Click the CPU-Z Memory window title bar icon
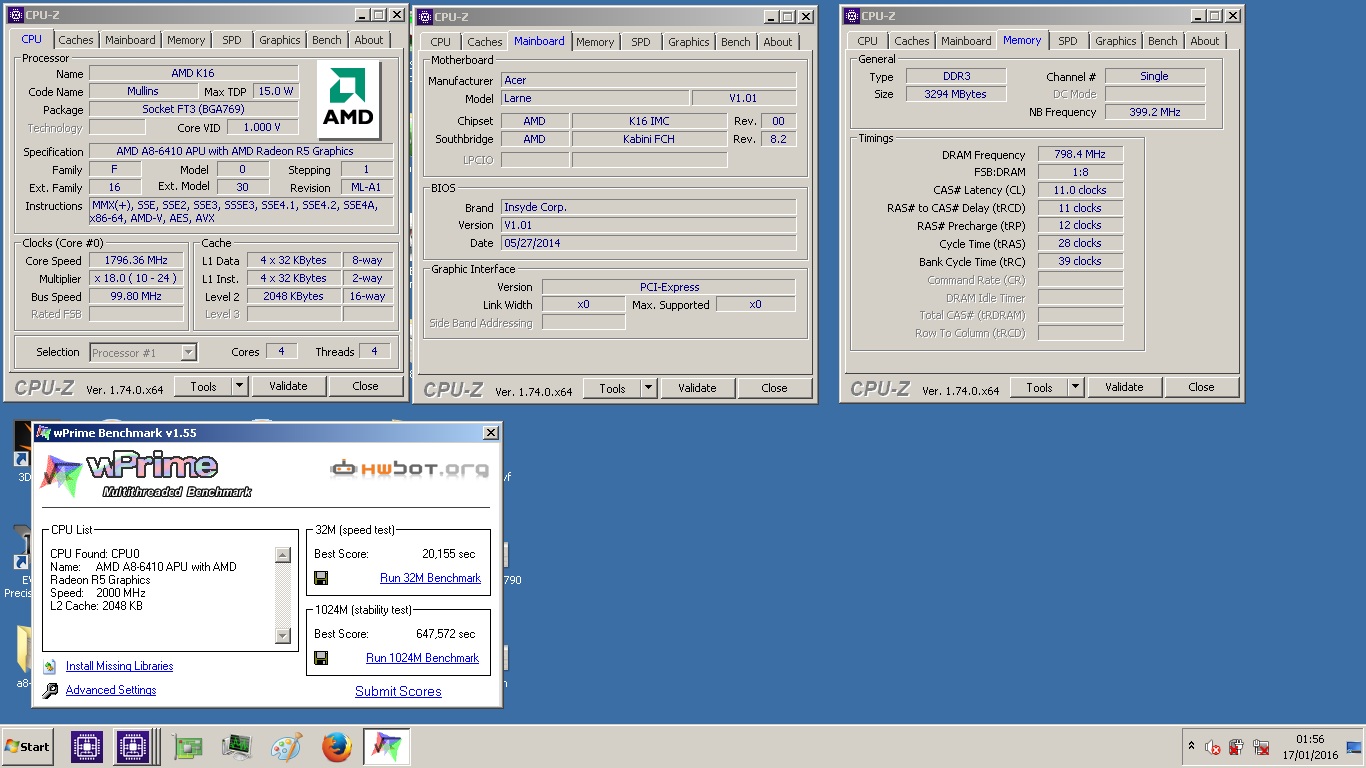Screen dimensions: 1366x768 pos(852,16)
